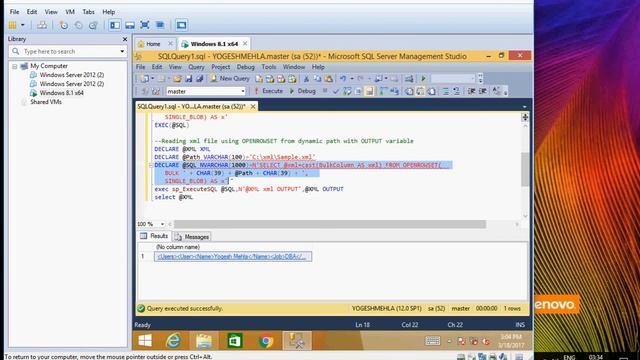Image resolution: width=640 pixels, height=360 pixels.
Task: Uncomment the selected lines
Action: (x=457, y=91)
